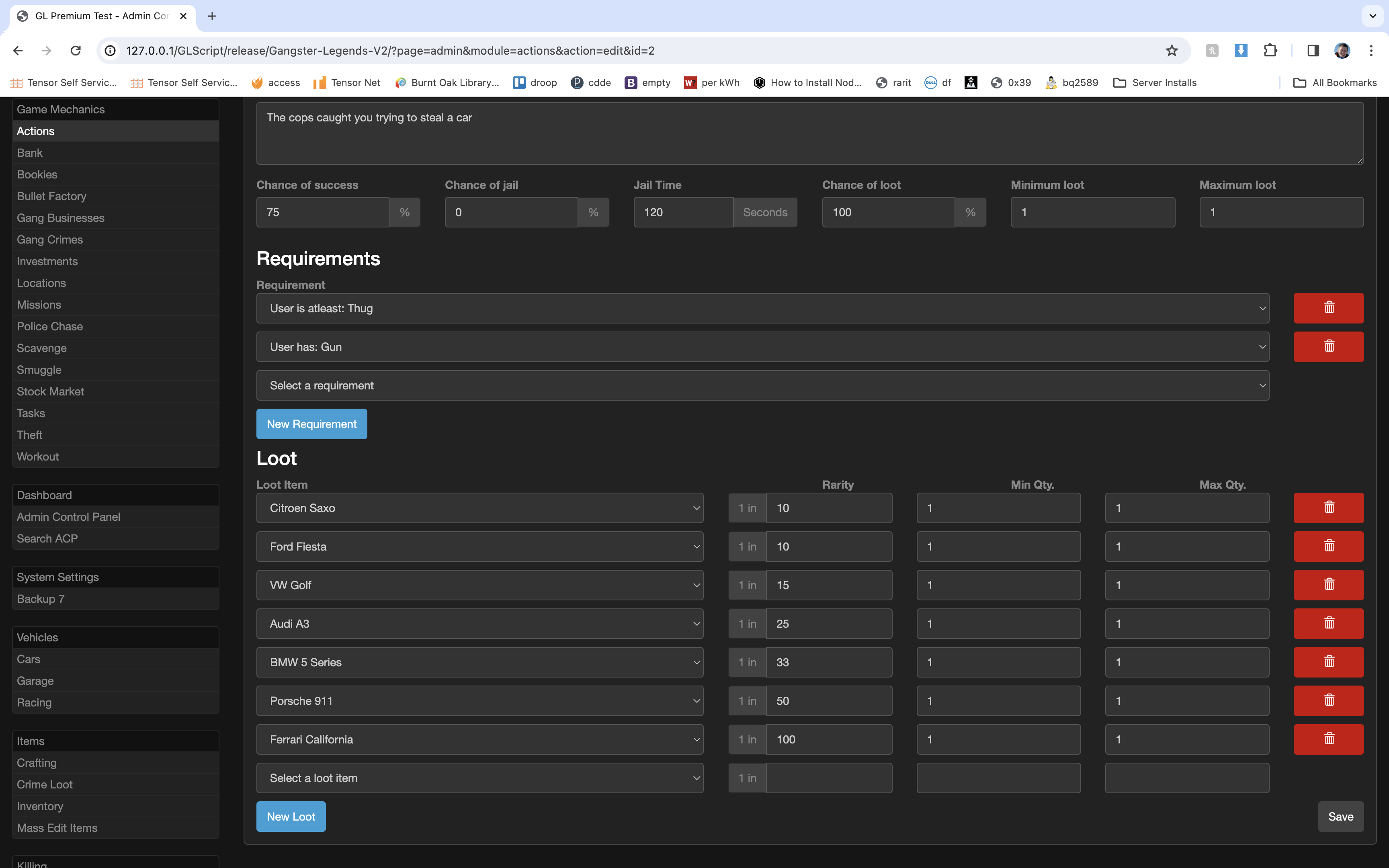Click the Chance of success field
Image resolution: width=1389 pixels, height=868 pixels.
(x=323, y=213)
